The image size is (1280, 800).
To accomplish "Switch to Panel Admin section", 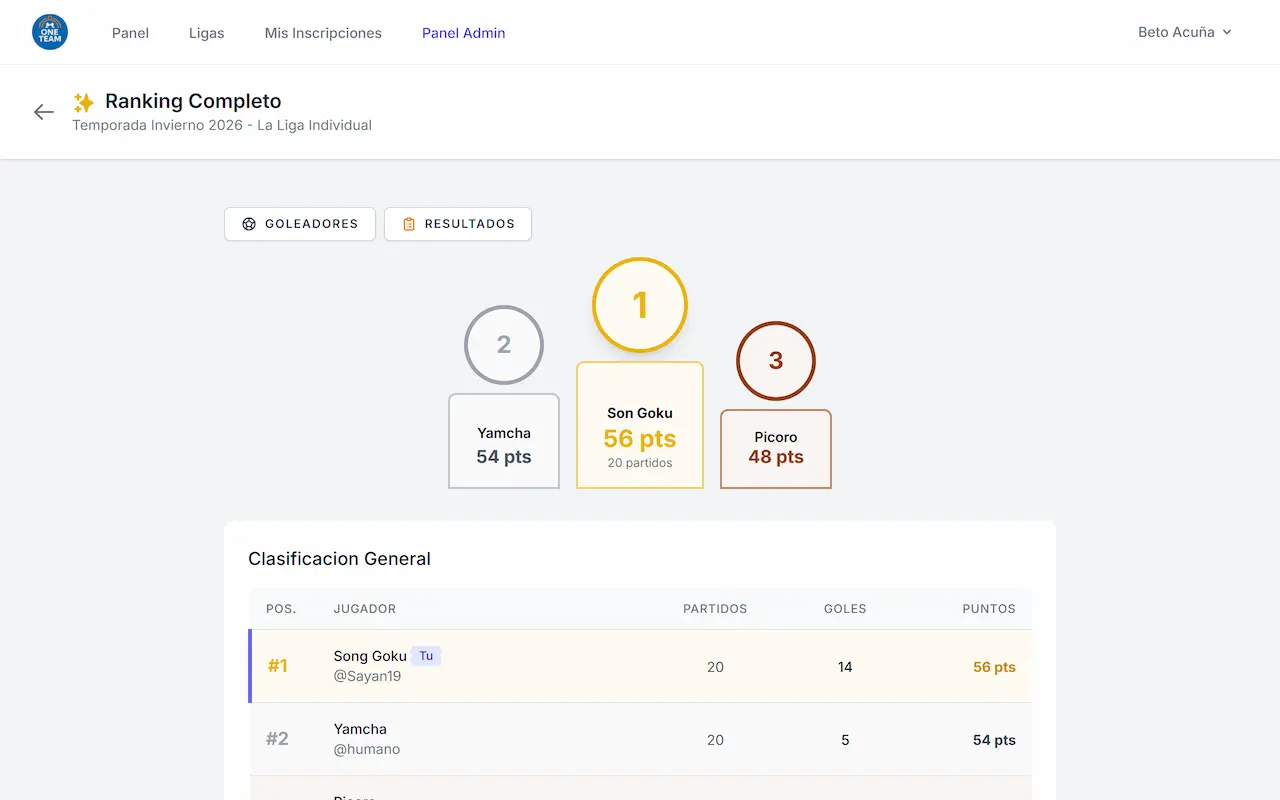I will [463, 33].
